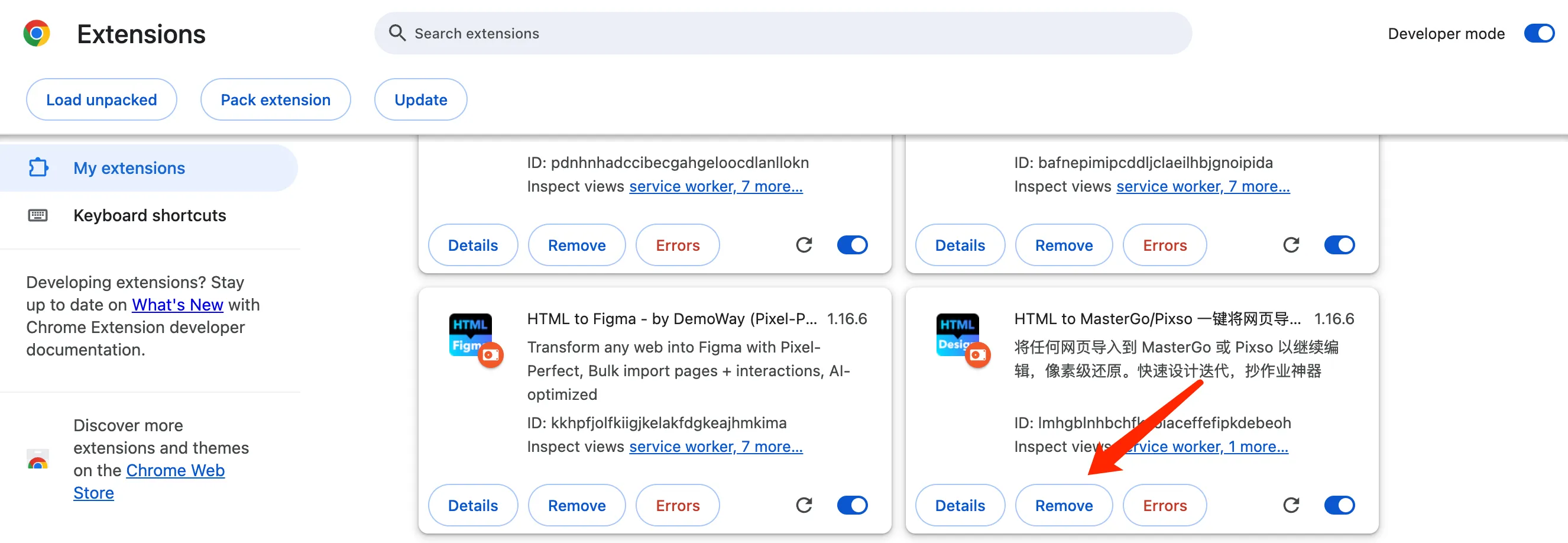
Task: Open Details for extension ID pdnhnhadccibecgahgeloocdlanllokn
Action: [x=473, y=245]
